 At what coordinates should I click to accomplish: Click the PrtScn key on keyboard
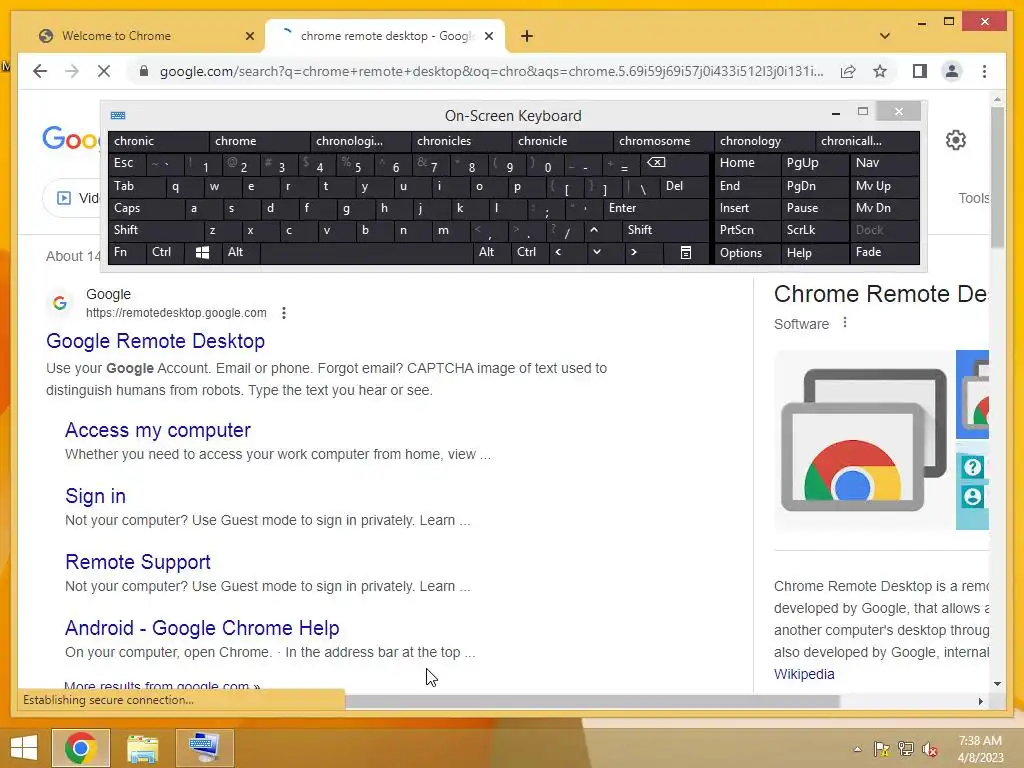[748, 231]
